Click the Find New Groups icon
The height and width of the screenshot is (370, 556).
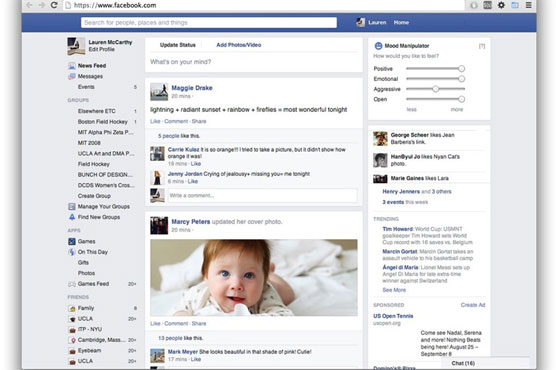pyautogui.click(x=72, y=217)
